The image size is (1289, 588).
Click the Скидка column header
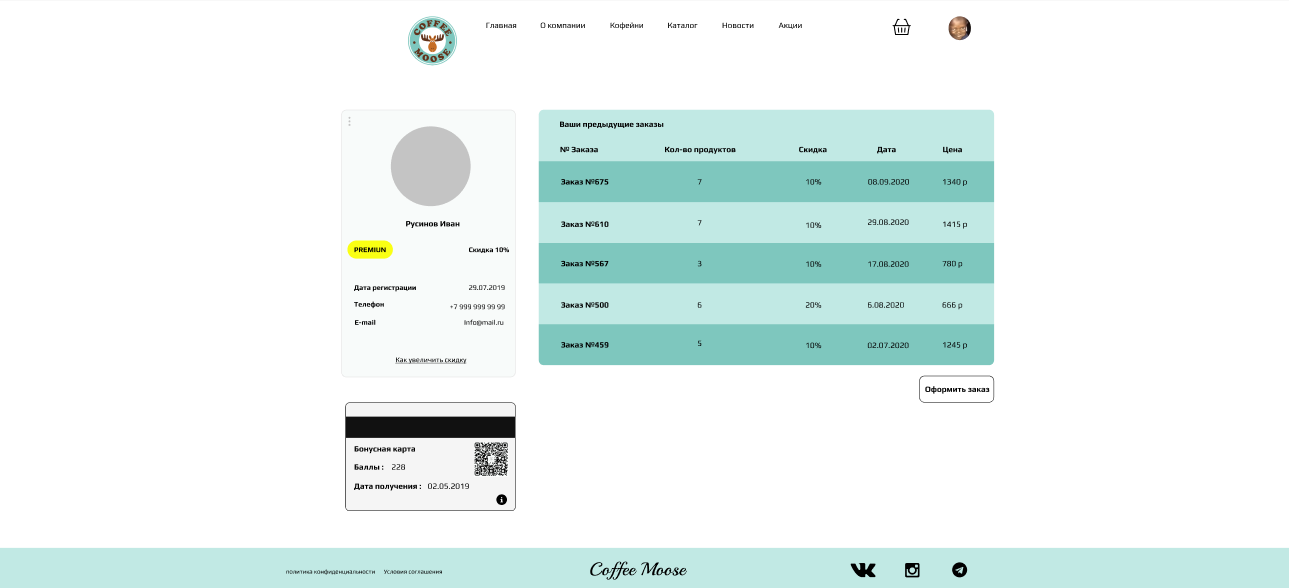(813, 150)
